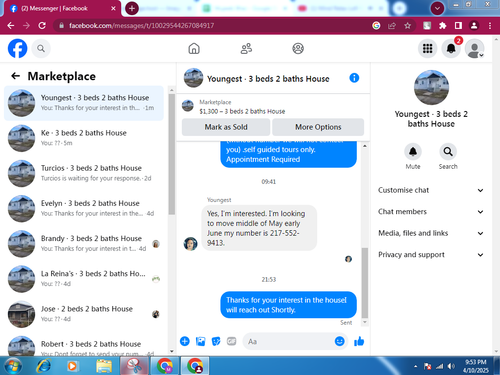Viewport: 500px width, 375px height.
Task: Open the Friends icon in top navigation
Action: pyautogui.click(x=246, y=48)
